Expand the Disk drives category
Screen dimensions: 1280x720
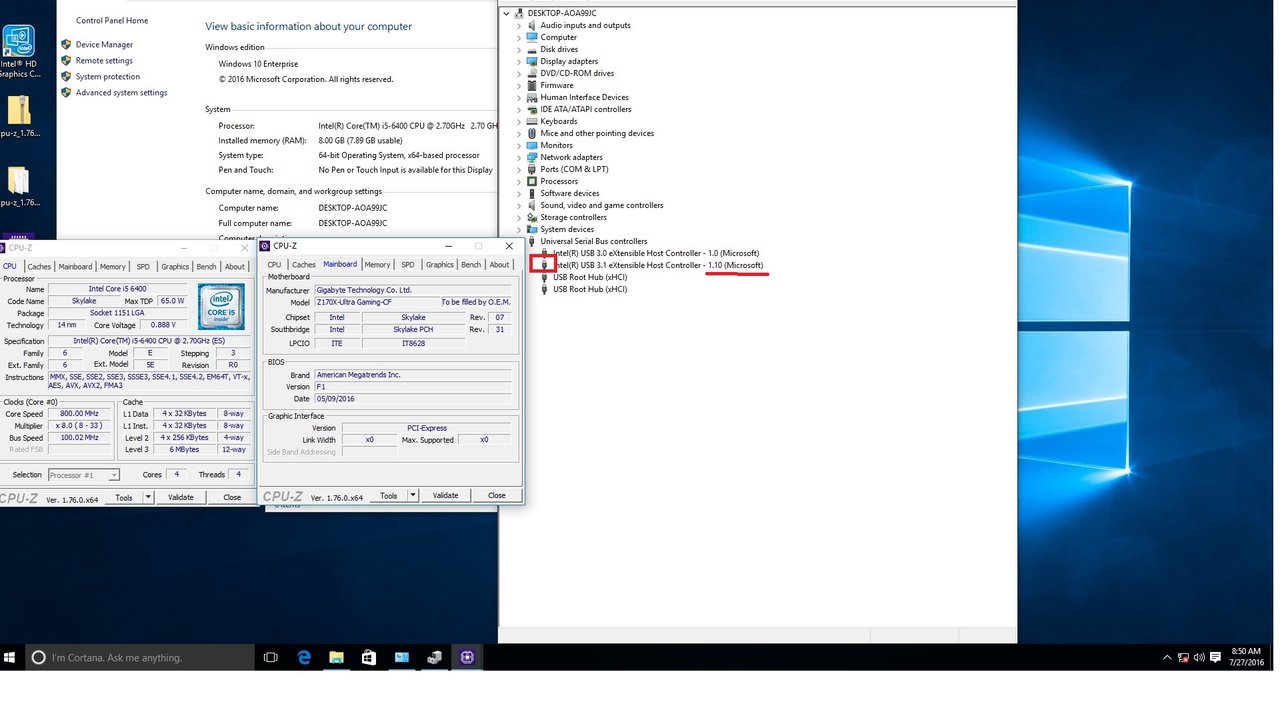pos(519,49)
